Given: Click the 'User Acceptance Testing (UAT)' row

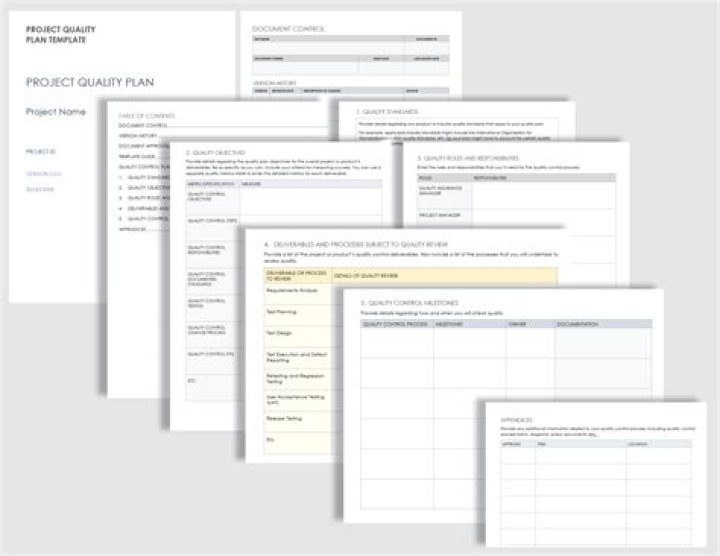Looking at the screenshot, I should tap(298, 400).
